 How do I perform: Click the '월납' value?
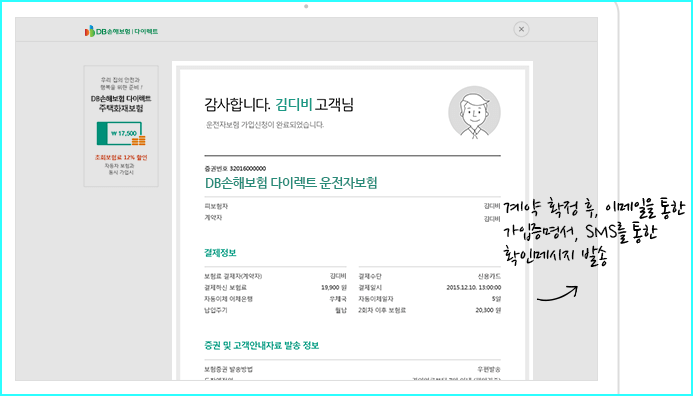tap(341, 311)
